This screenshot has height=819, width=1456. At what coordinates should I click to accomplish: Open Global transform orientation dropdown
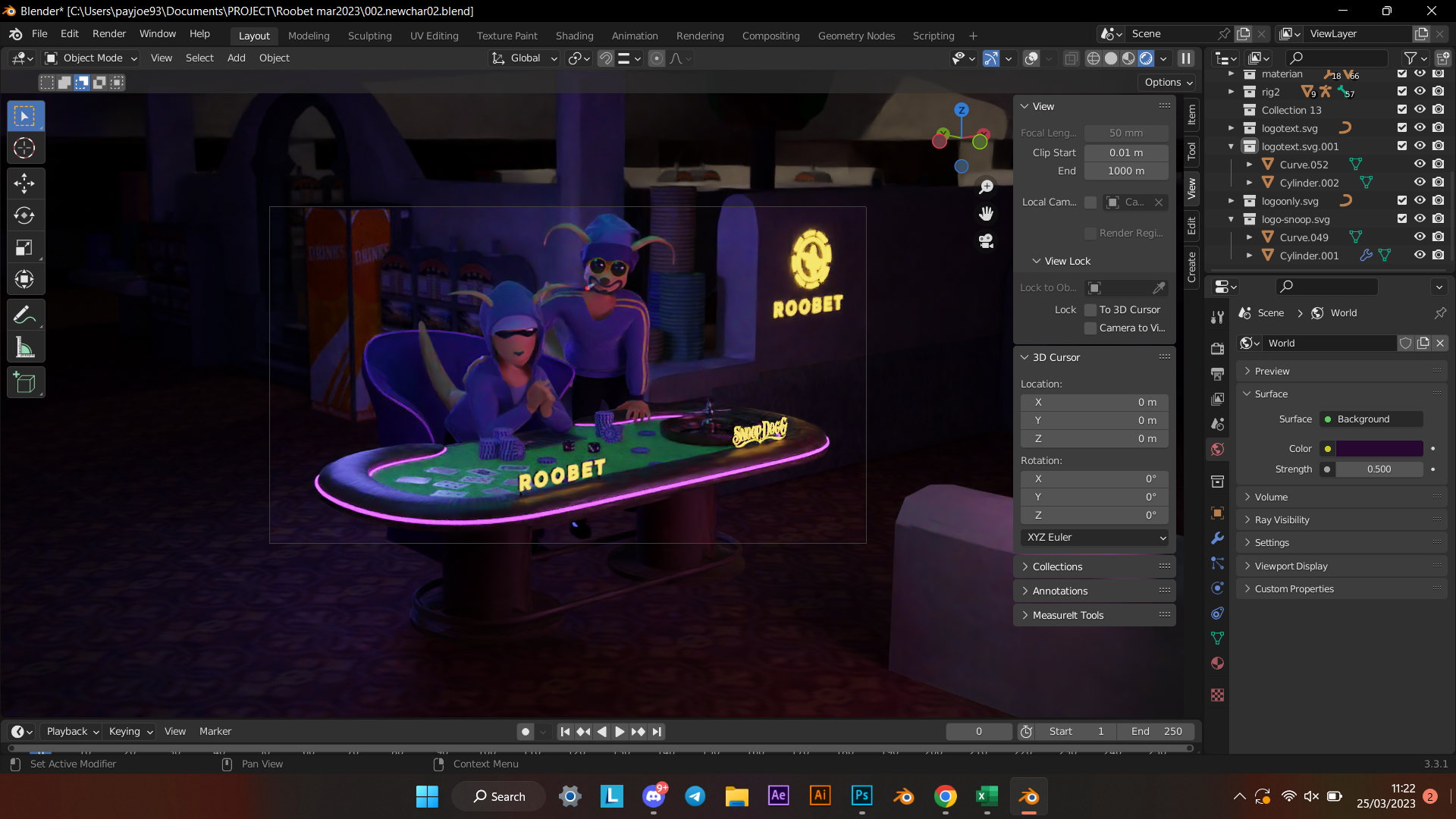tap(525, 58)
